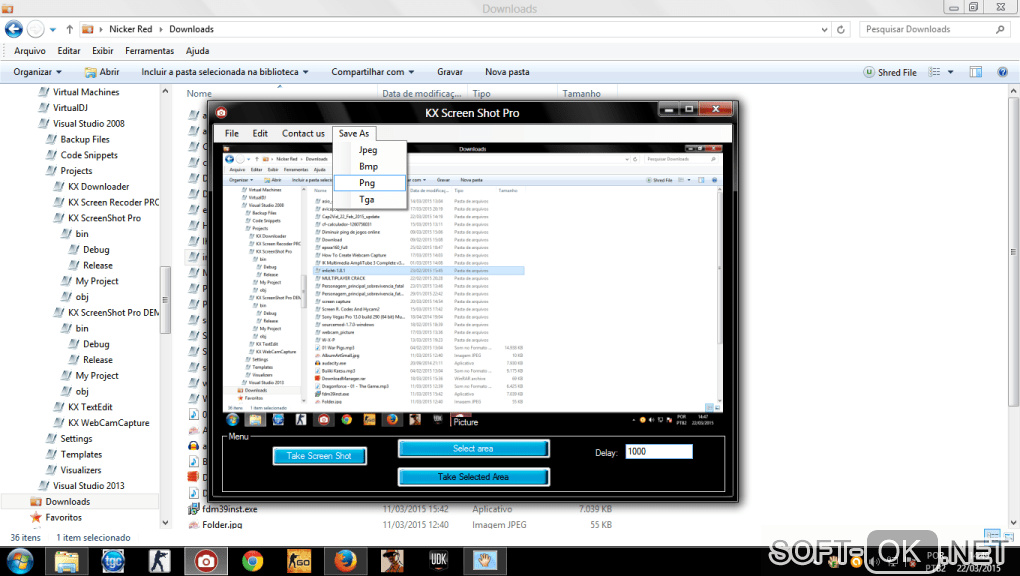
Task: Sort by the Tamanho column header
Action: (x=581, y=94)
